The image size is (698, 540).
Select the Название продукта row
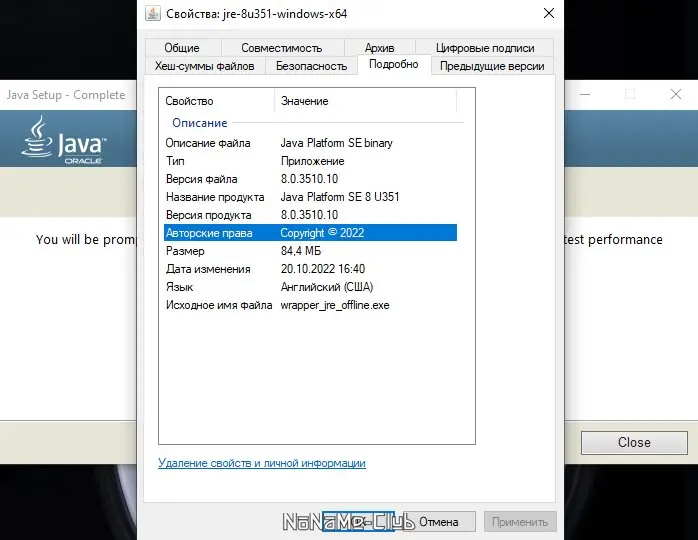310,197
